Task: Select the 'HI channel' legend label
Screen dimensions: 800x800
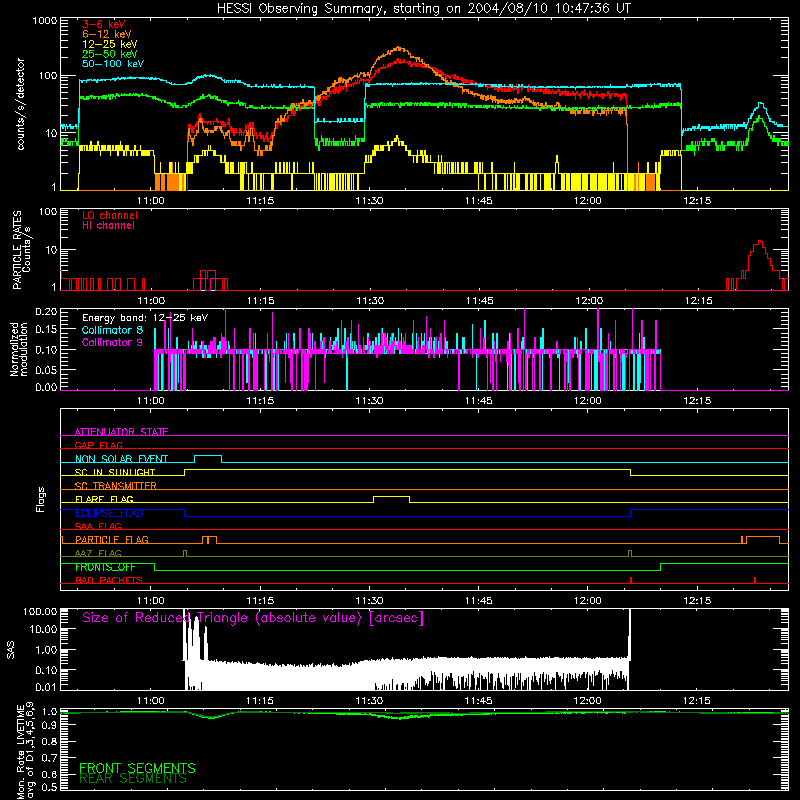Action: point(108,226)
